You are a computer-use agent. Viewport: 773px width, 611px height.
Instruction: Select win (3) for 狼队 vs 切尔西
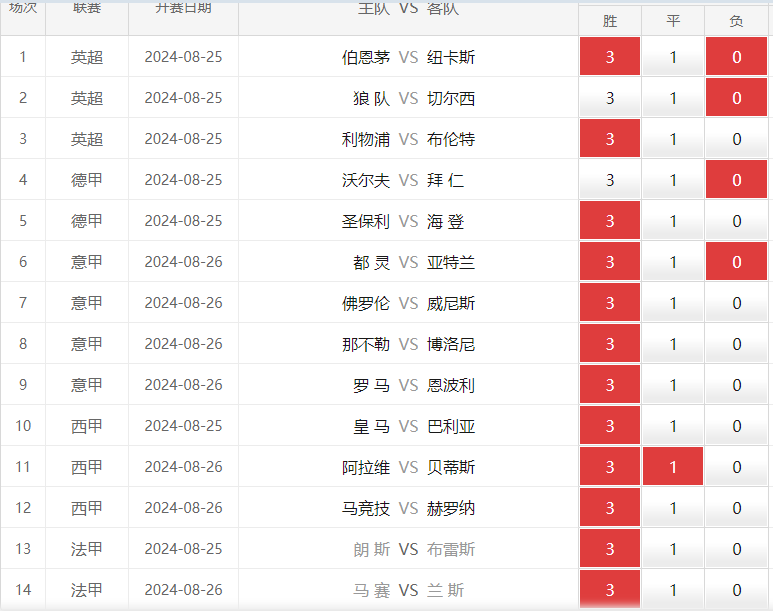[x=610, y=98]
